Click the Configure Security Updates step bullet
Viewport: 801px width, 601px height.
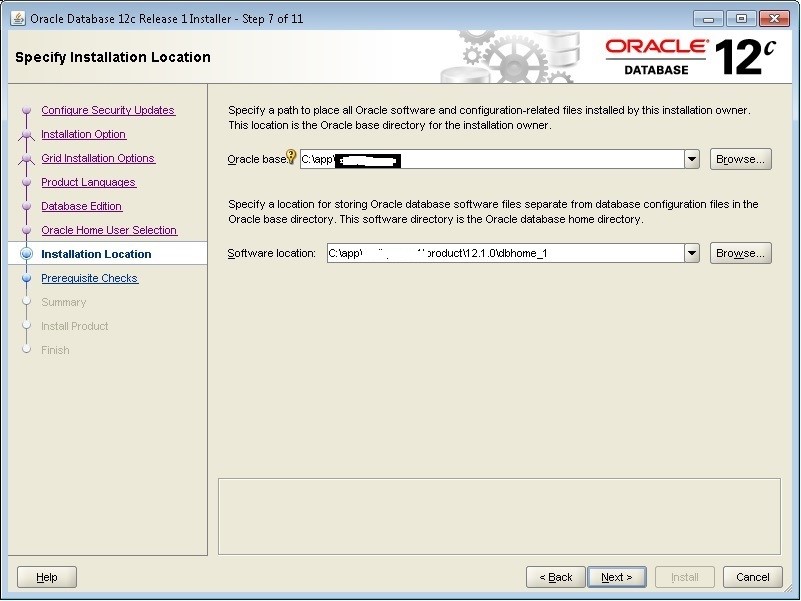pos(27,110)
